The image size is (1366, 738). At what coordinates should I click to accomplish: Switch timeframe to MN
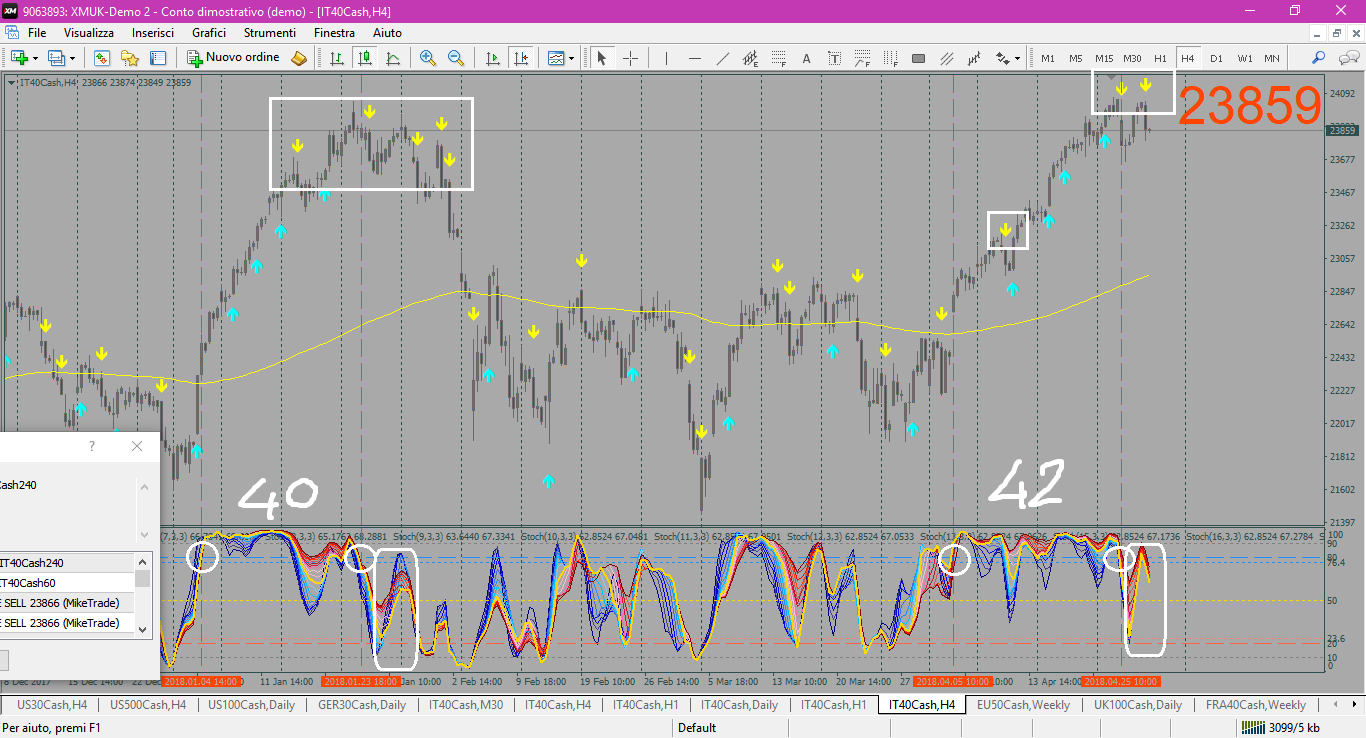tap(1271, 58)
